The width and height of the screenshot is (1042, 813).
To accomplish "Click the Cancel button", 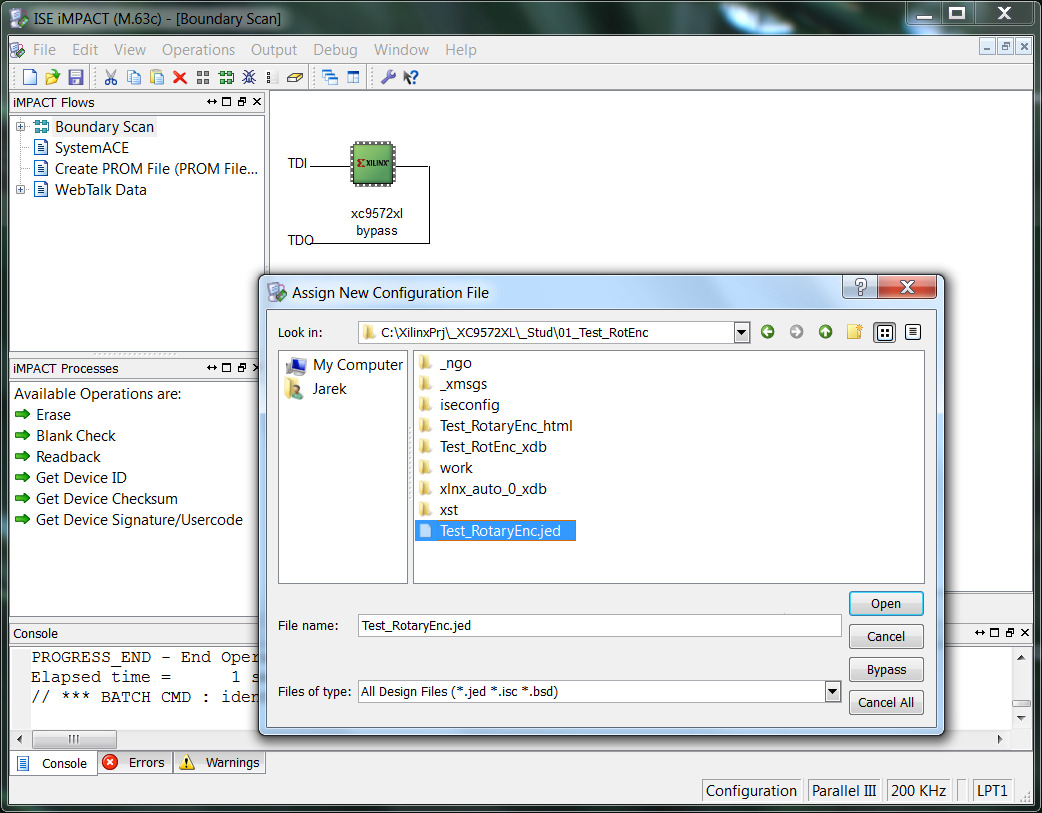I will (886, 636).
